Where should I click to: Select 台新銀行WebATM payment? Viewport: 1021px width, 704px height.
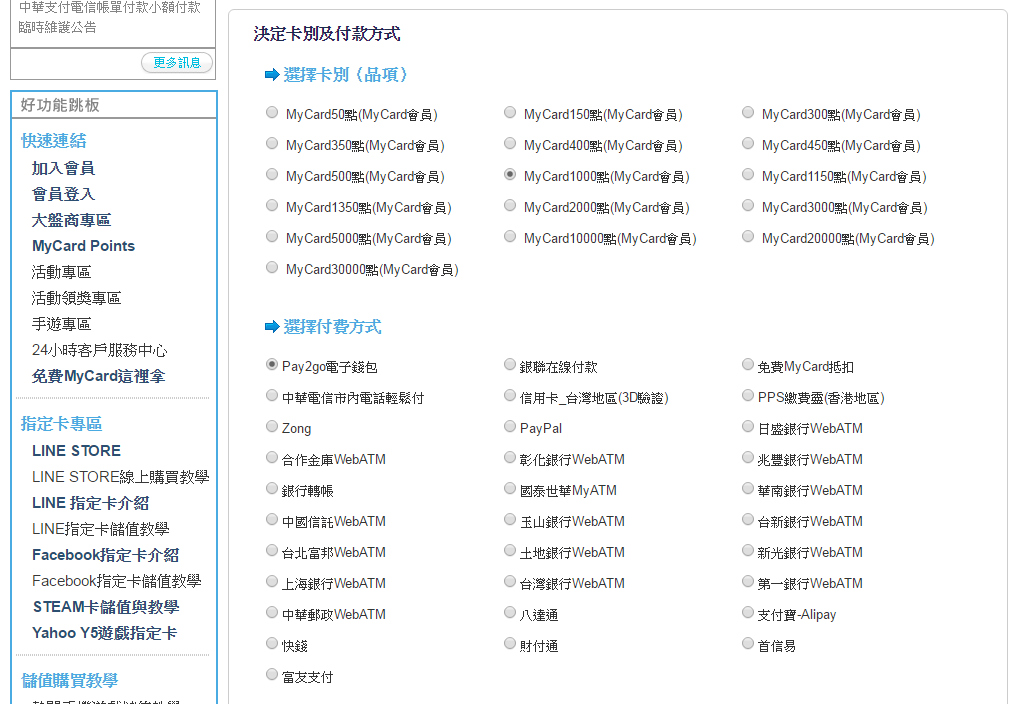point(748,519)
